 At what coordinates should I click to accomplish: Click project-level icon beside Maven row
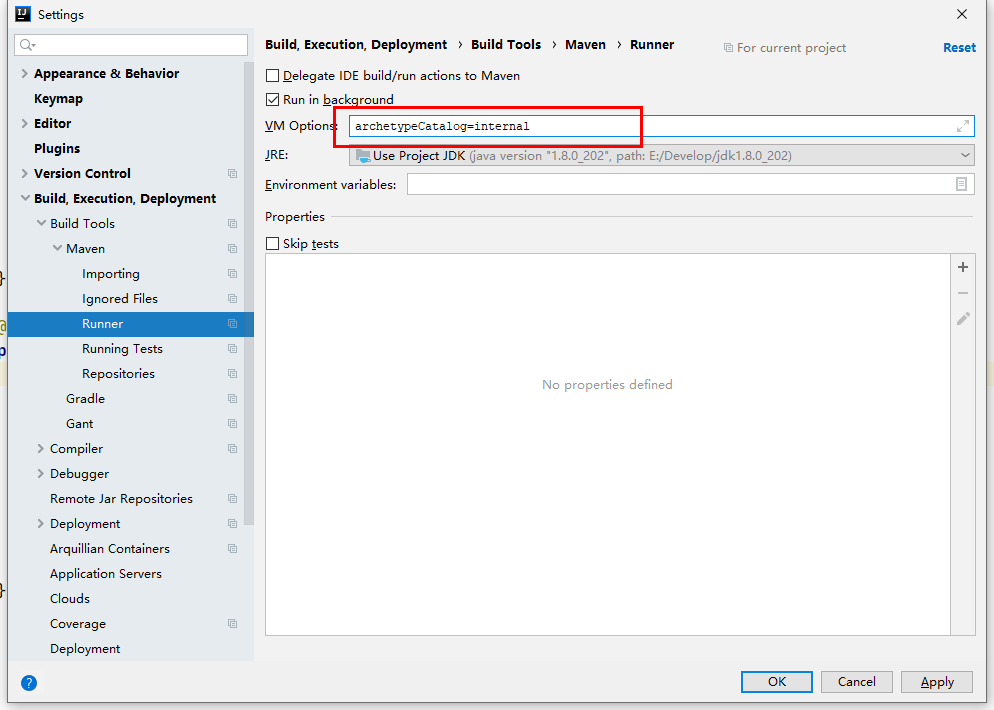tap(233, 248)
